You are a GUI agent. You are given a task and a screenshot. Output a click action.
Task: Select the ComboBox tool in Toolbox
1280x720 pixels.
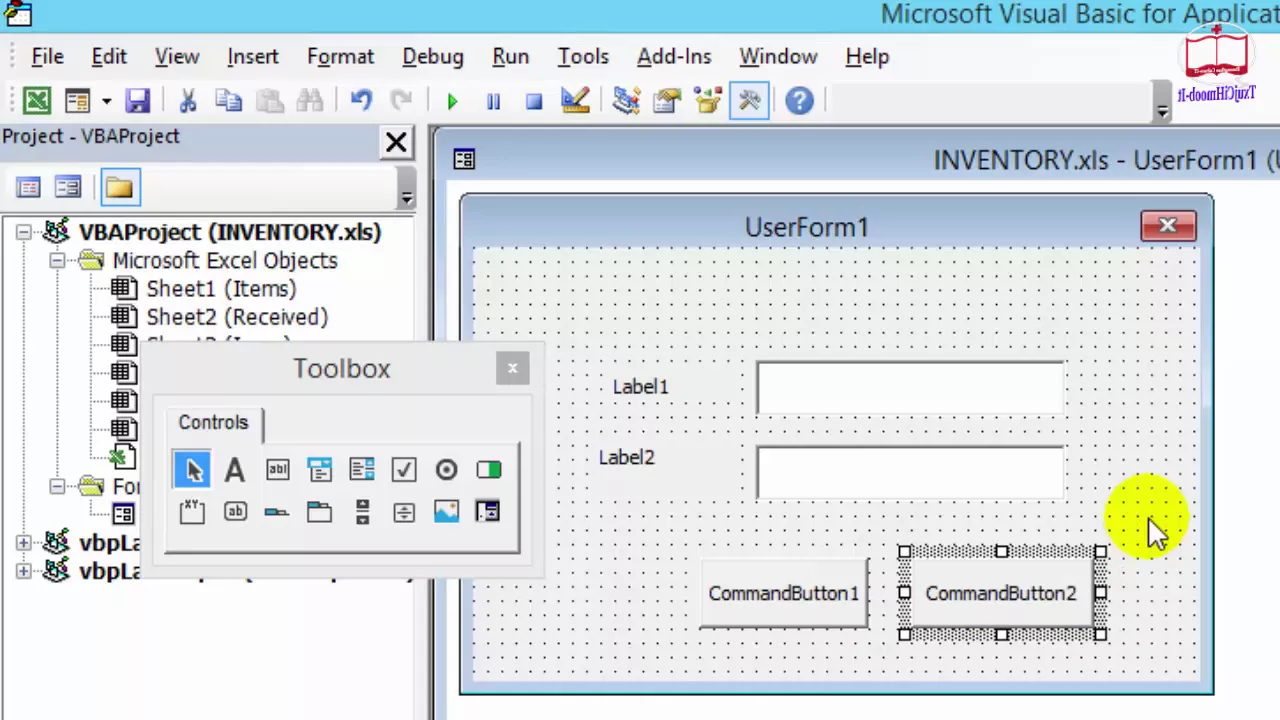[319, 469]
